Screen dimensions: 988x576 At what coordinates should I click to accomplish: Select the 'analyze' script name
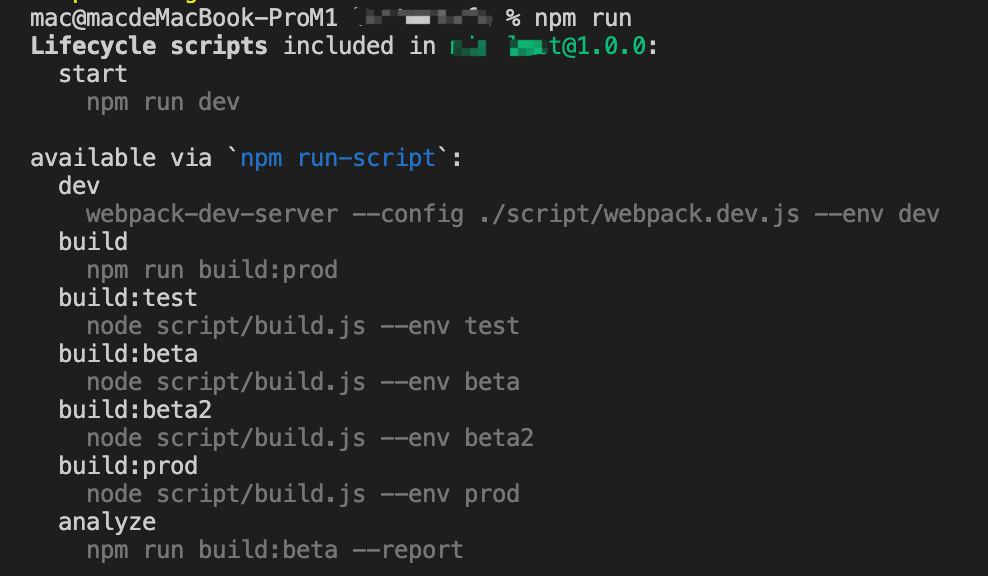[x=107, y=522]
